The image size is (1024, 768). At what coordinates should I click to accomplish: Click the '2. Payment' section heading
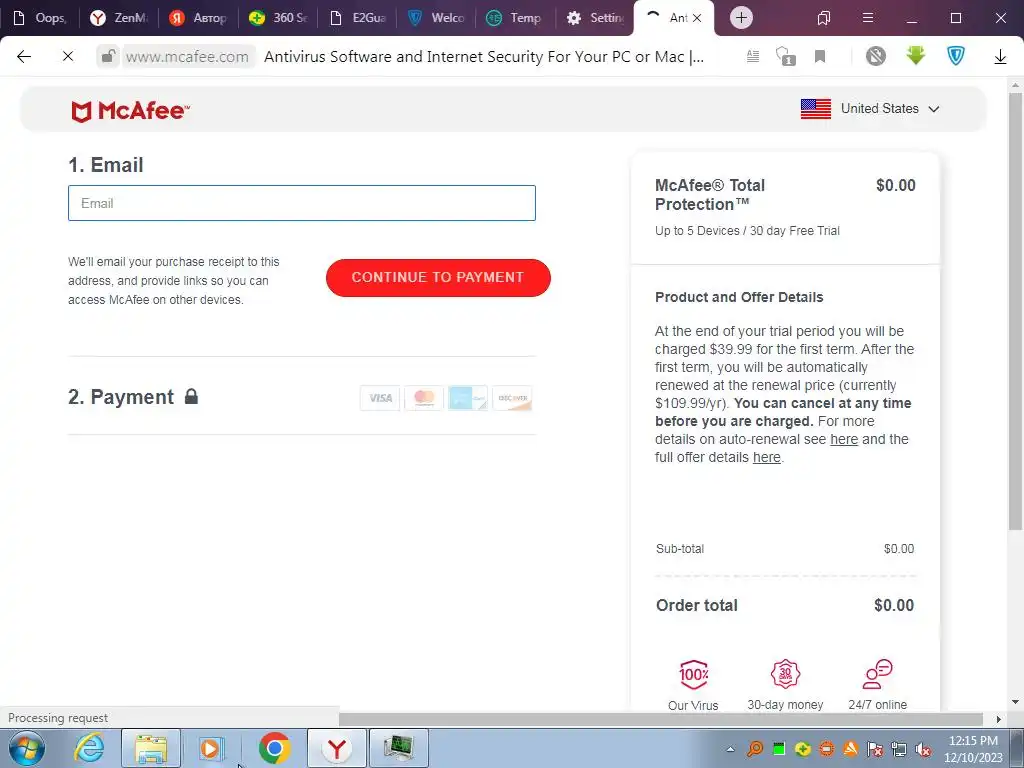point(121,397)
